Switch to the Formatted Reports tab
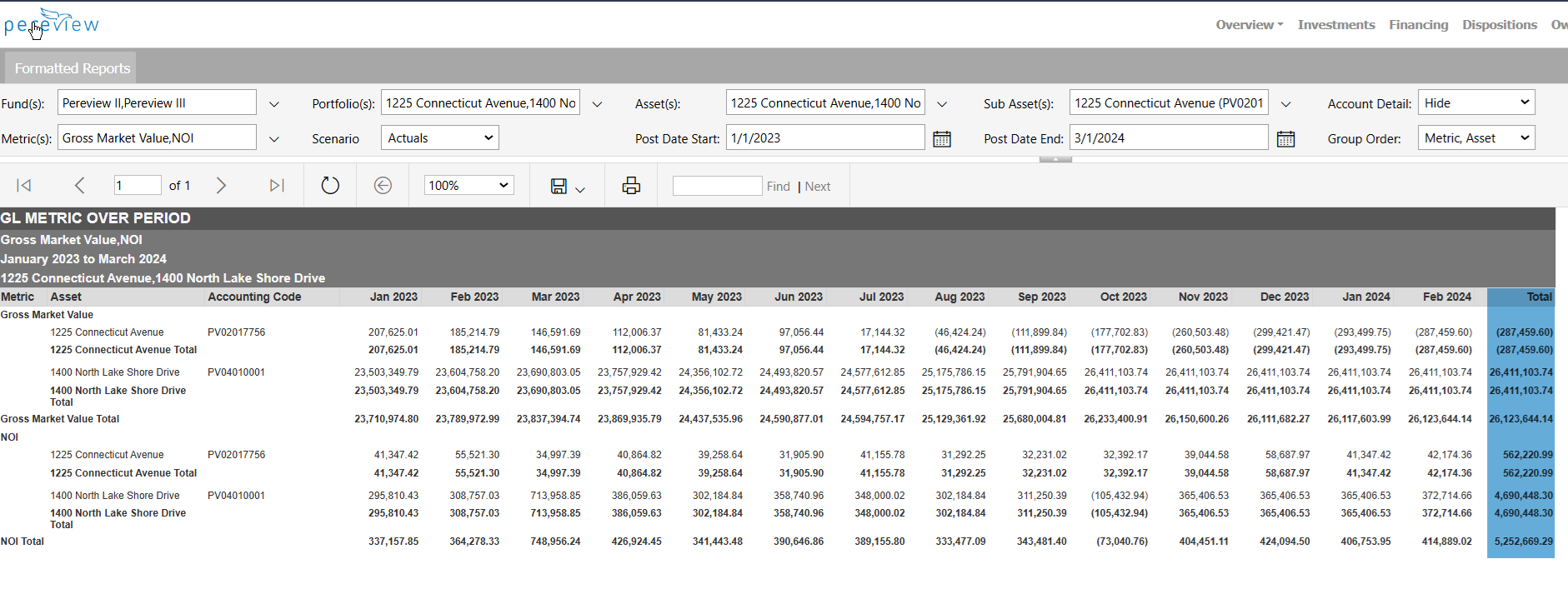 [x=72, y=68]
